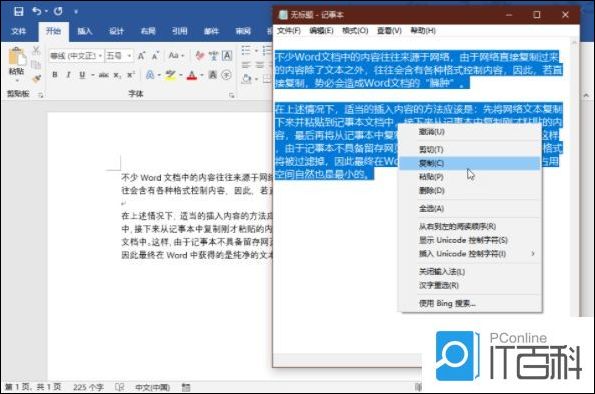595x394 pixels.
Task: Click the proofing check icon in status bar
Action: click(120, 387)
